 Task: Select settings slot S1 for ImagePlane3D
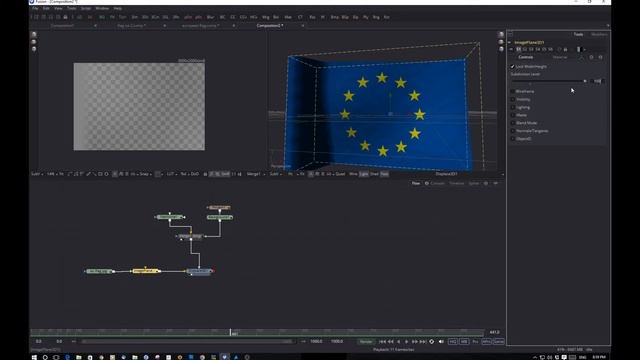tap(518, 49)
